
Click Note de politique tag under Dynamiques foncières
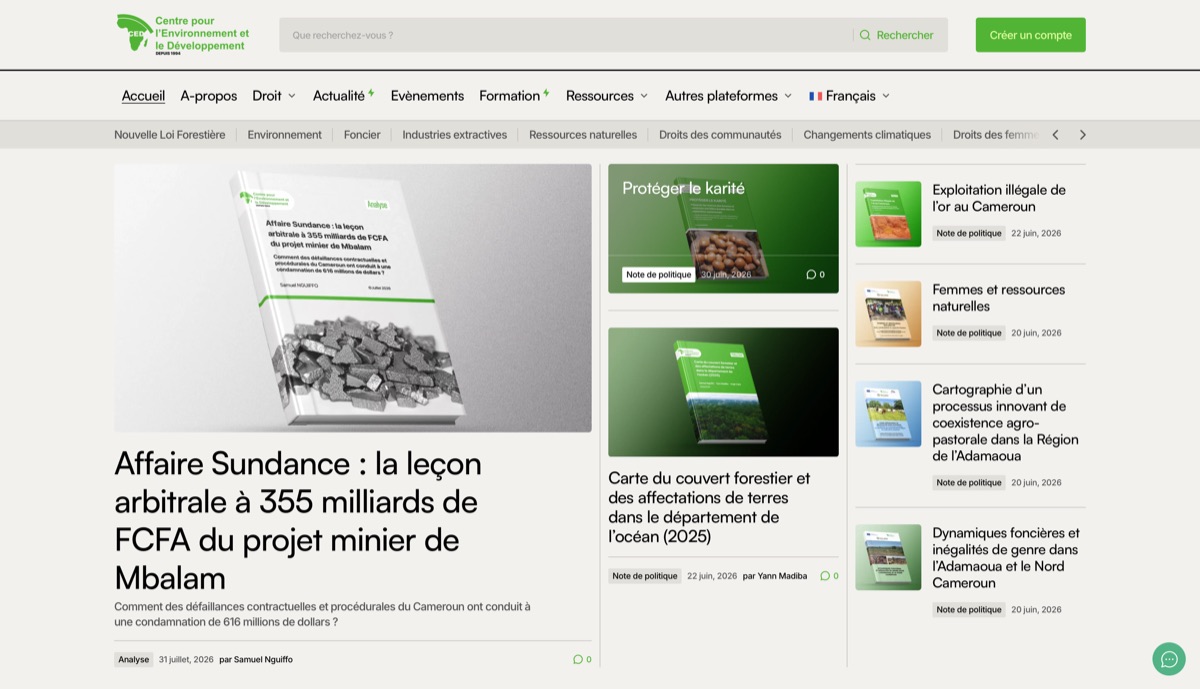tap(969, 609)
